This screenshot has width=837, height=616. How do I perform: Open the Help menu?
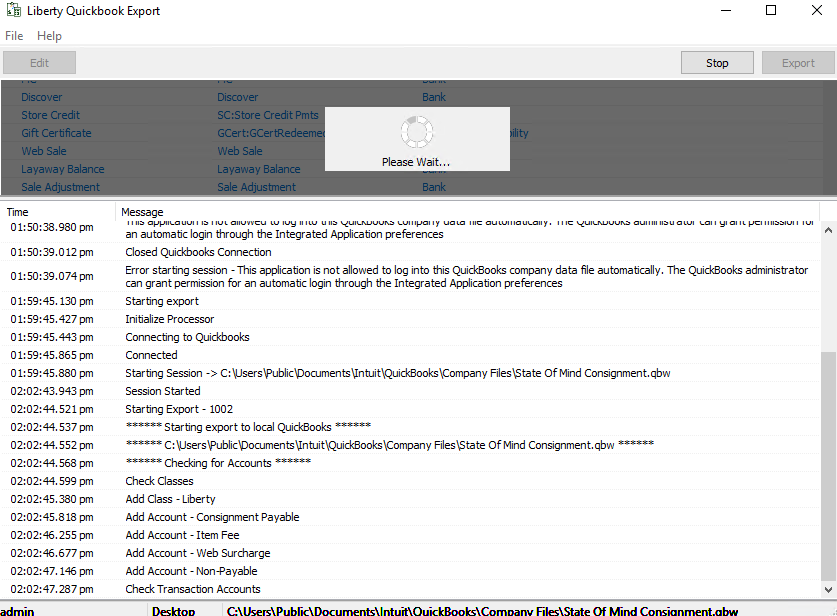49,36
